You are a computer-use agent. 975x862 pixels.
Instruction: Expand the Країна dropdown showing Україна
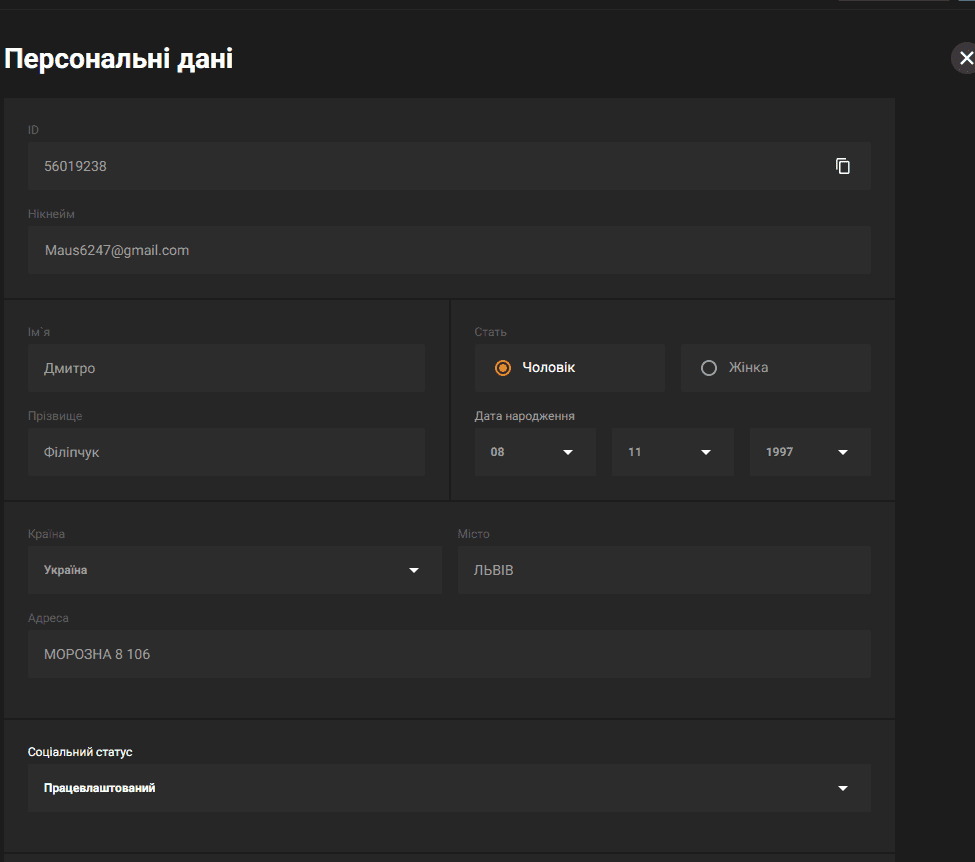tap(234, 570)
